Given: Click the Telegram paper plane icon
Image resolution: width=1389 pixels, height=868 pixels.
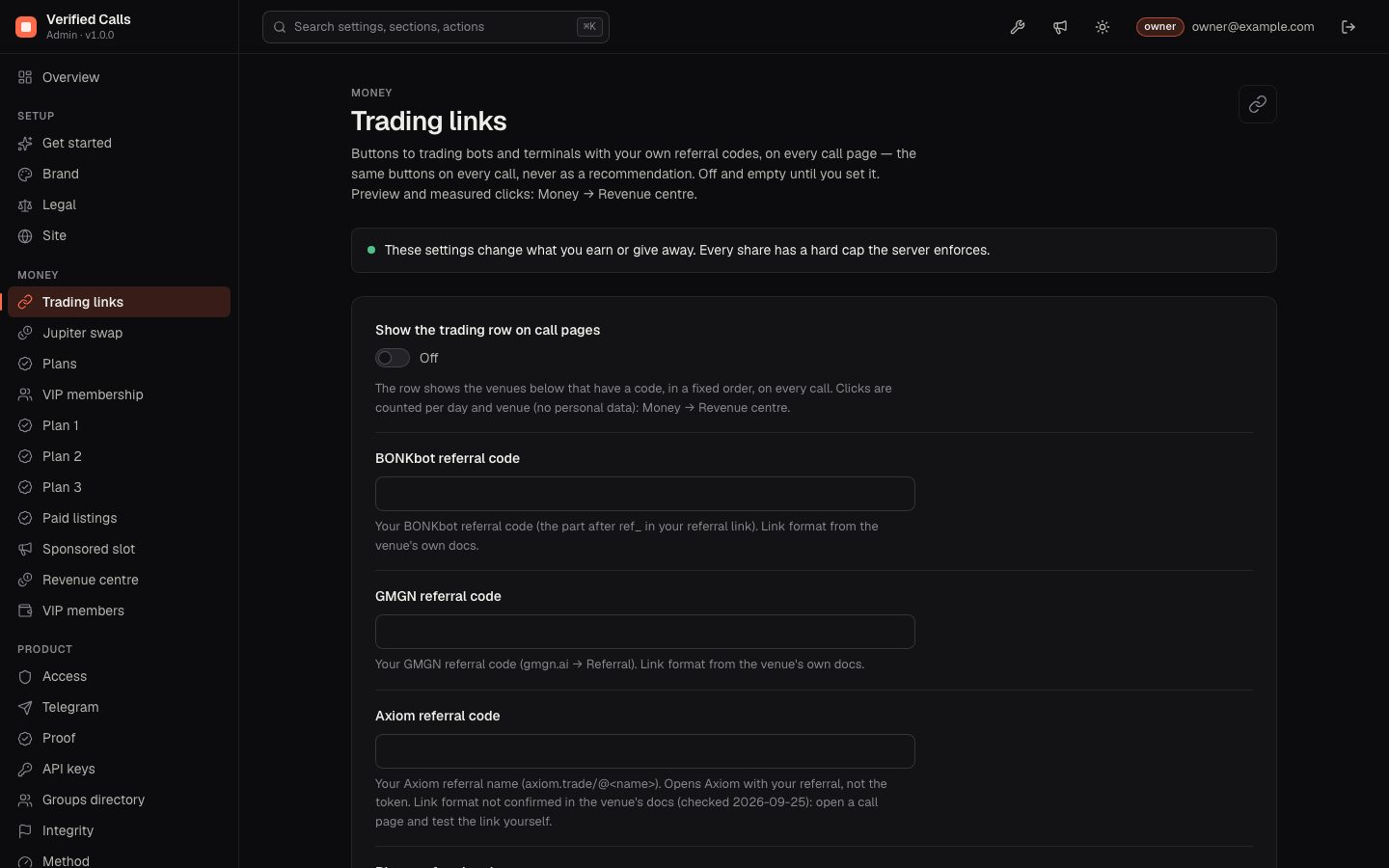Looking at the screenshot, I should 25,707.
